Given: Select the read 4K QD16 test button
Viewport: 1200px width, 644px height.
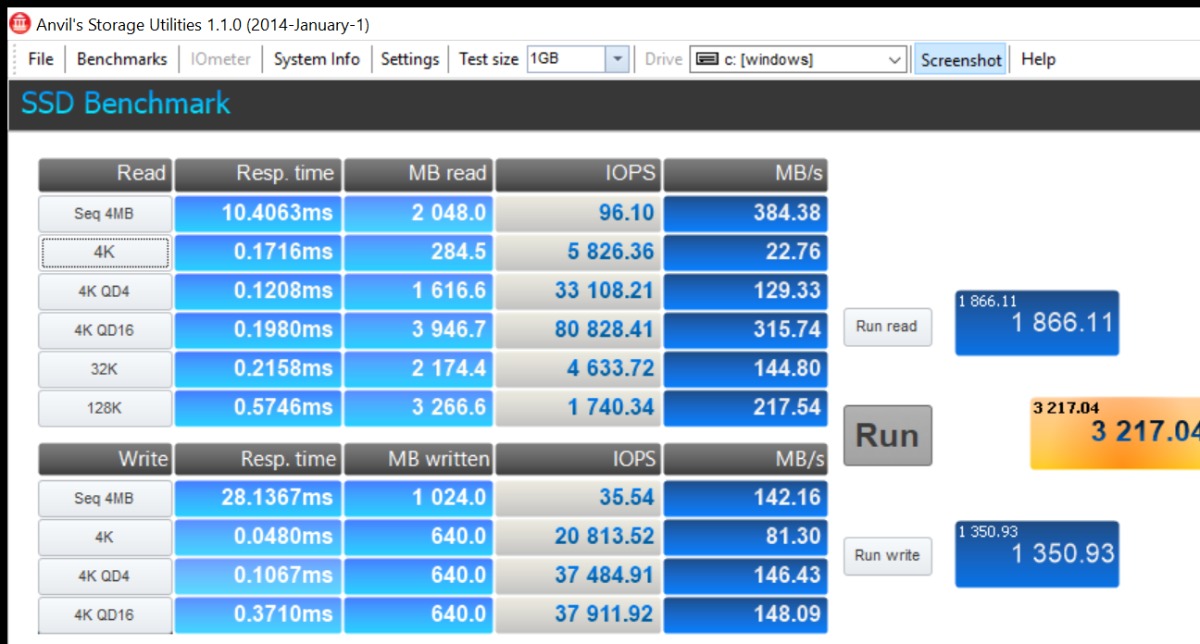Looking at the screenshot, I should (104, 330).
